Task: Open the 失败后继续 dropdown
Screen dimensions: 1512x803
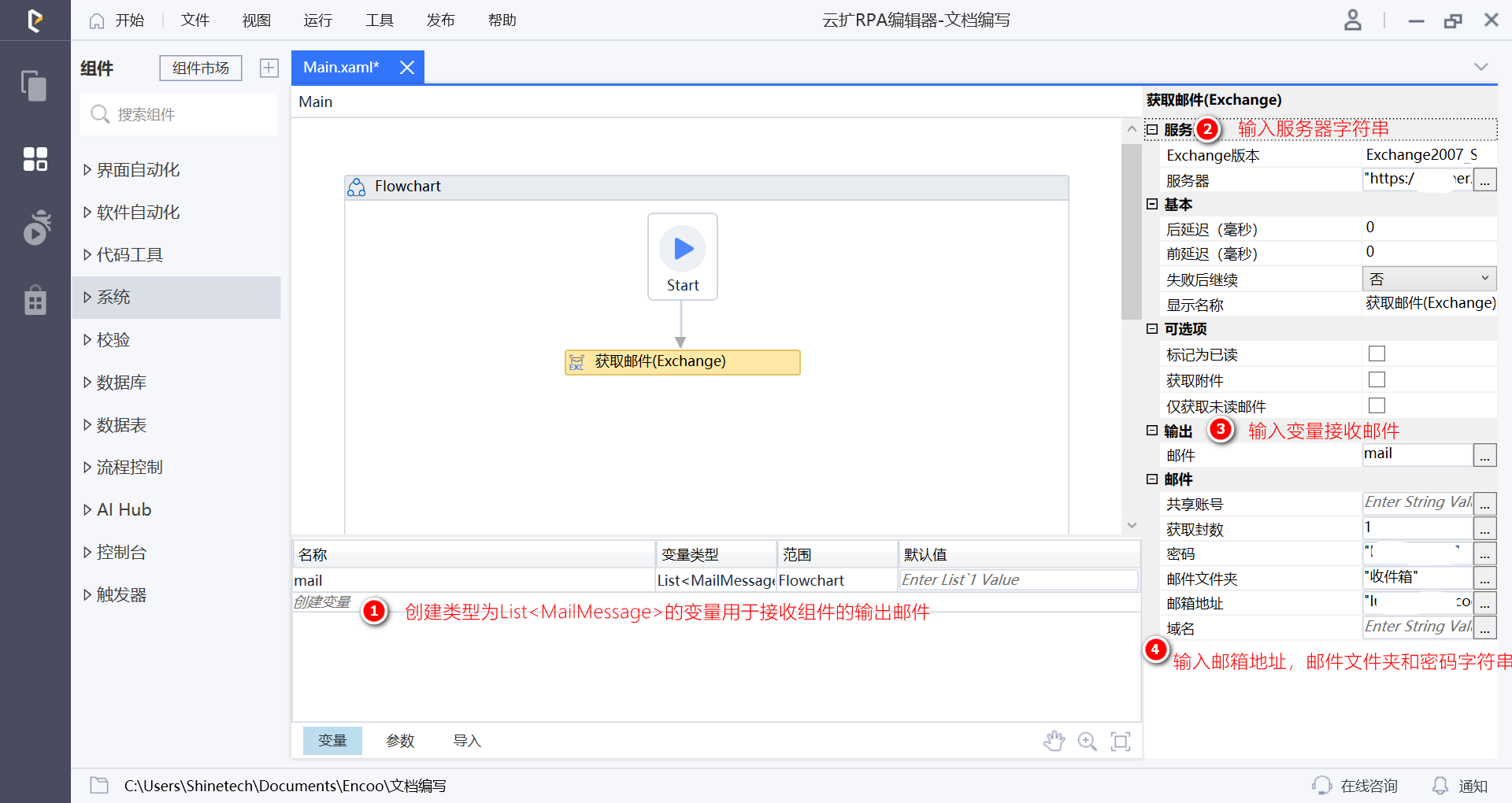Action: (1429, 279)
